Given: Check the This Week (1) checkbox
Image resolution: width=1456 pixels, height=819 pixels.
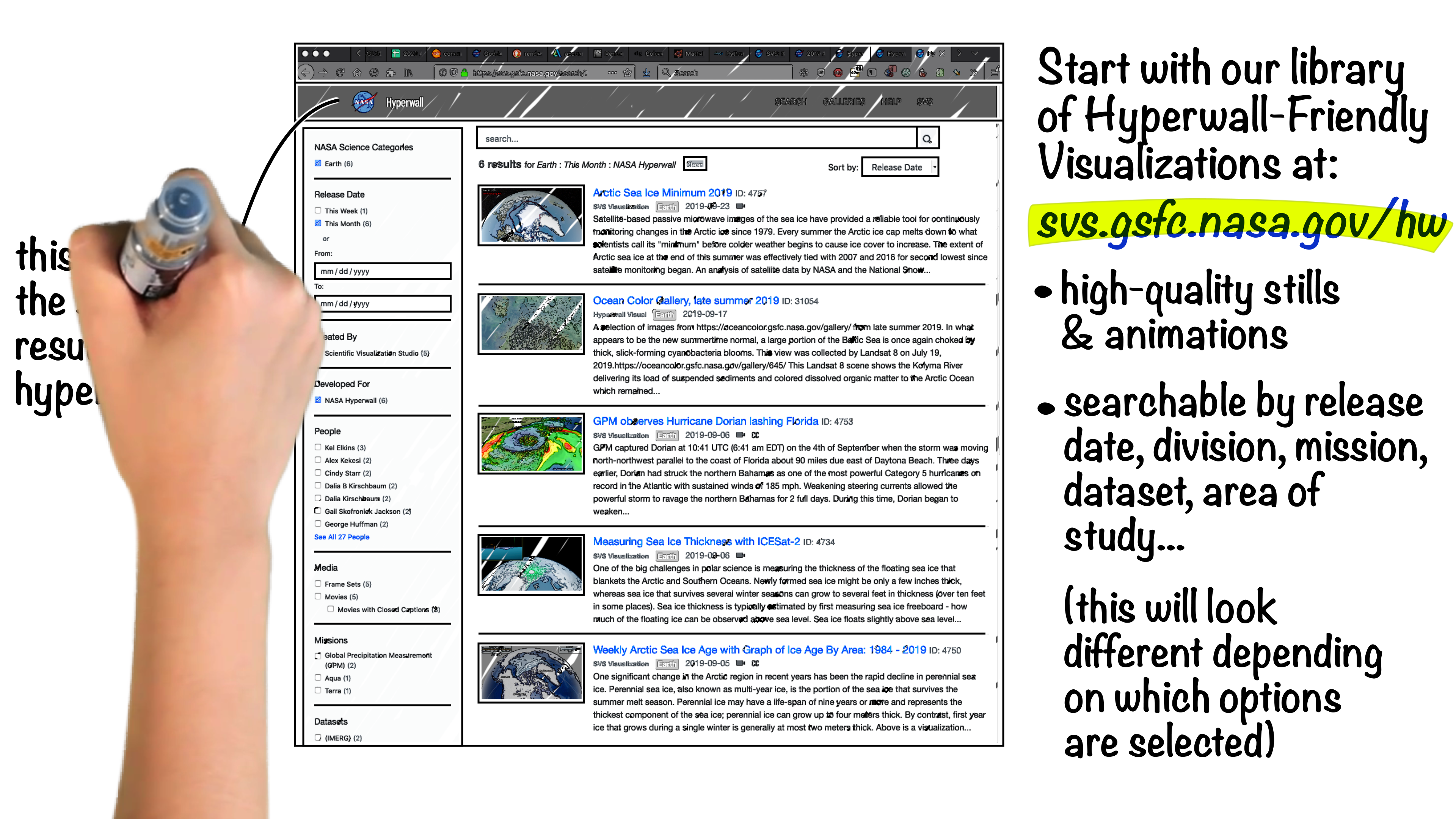Looking at the screenshot, I should point(318,210).
